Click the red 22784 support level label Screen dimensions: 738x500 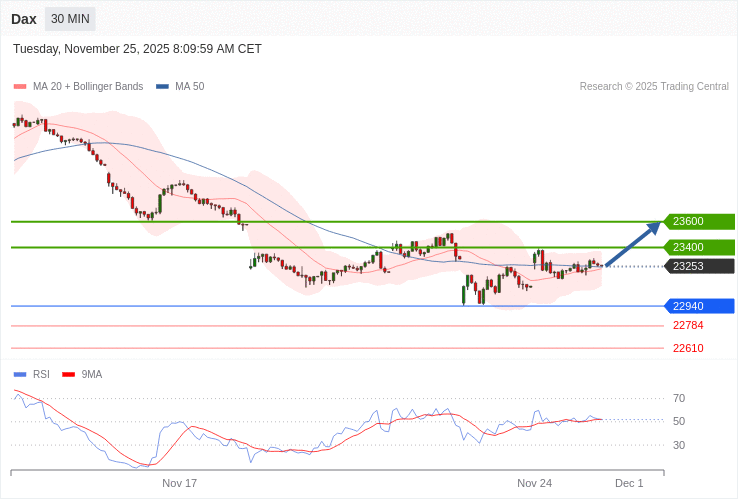688,326
